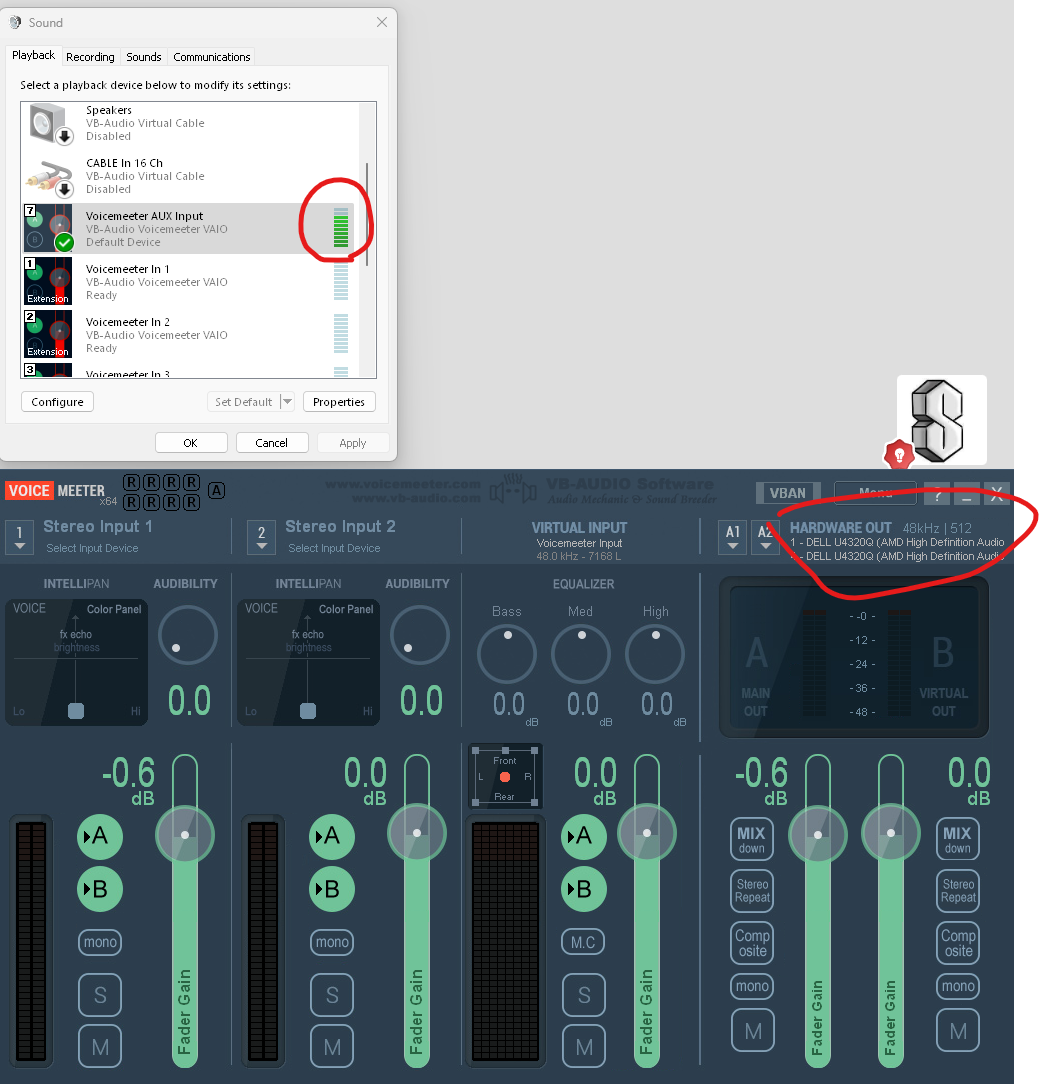The width and height of the screenshot is (1042, 1084).
Task: Toggle Stereo Input 2 routing to bus B
Action: (332, 889)
